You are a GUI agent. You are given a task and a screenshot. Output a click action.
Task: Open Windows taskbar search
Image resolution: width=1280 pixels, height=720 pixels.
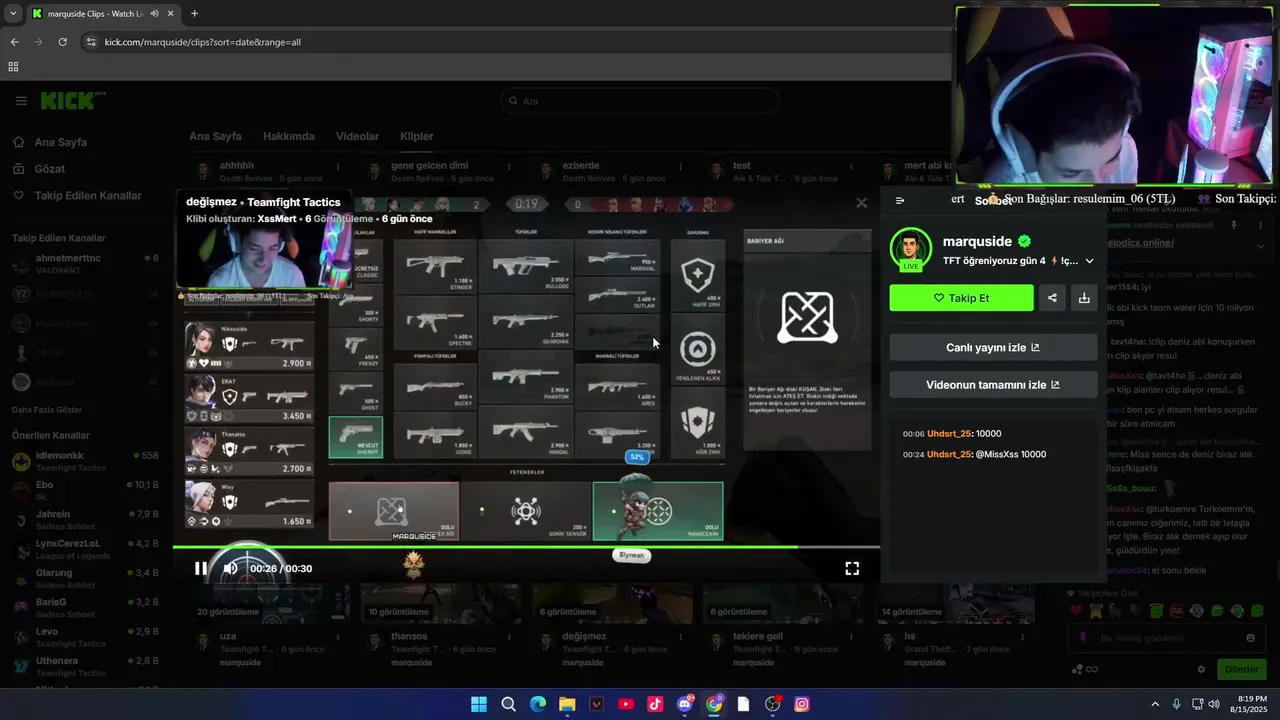click(508, 704)
